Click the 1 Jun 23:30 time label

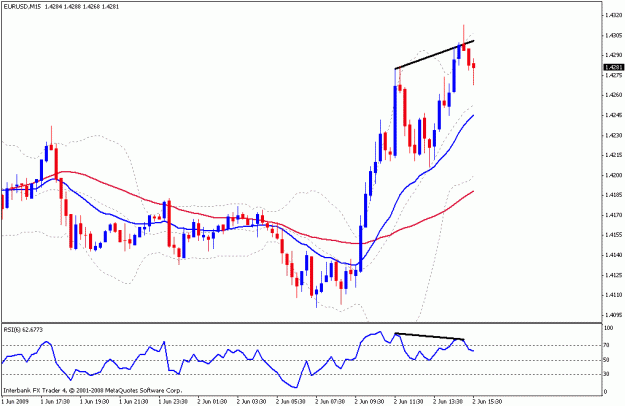pyautogui.click(x=174, y=401)
